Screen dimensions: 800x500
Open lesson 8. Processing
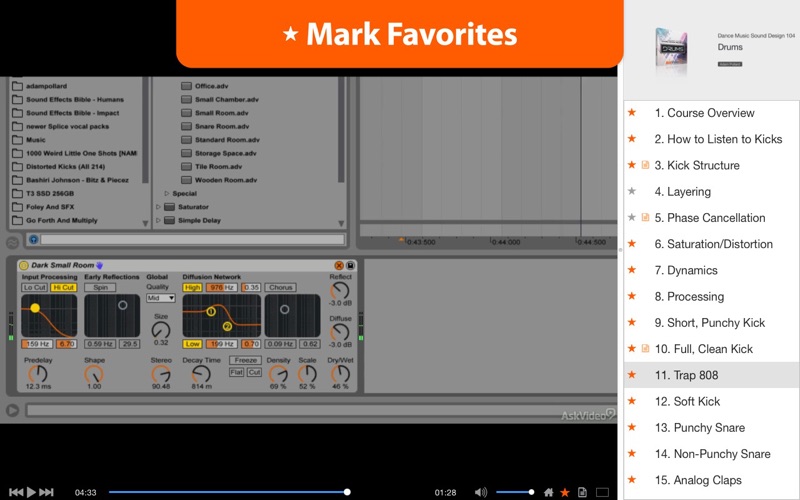point(689,296)
